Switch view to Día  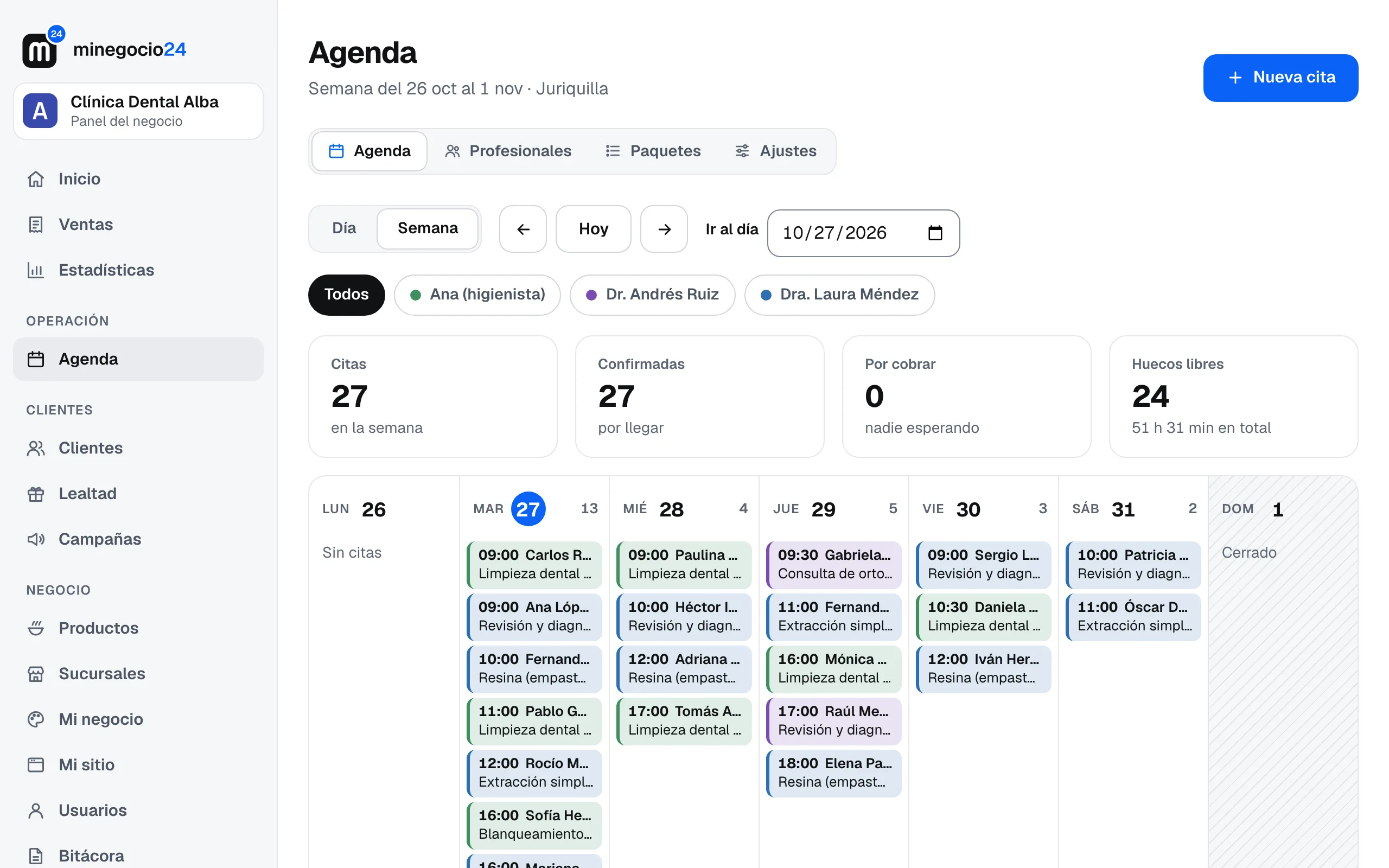(344, 228)
